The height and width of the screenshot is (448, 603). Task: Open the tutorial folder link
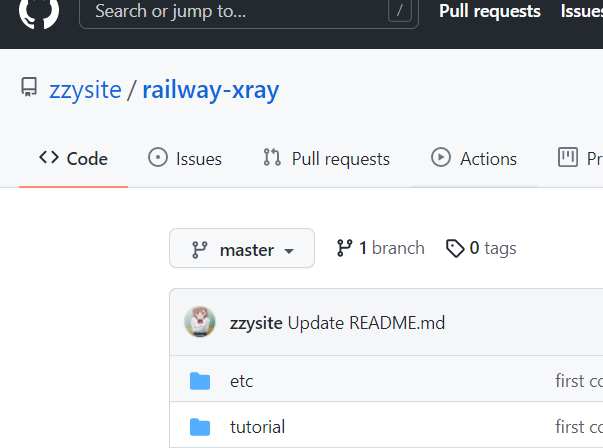click(x=257, y=427)
